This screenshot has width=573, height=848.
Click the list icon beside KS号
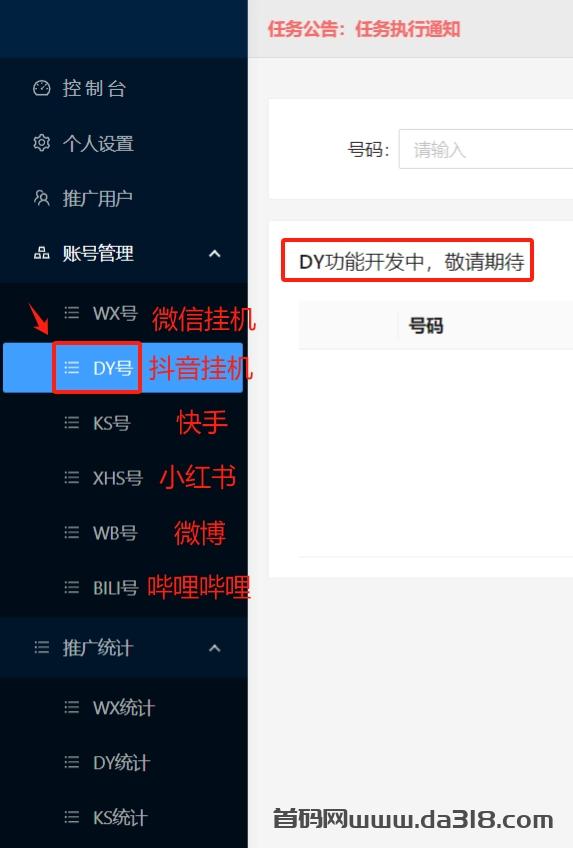click(x=71, y=422)
